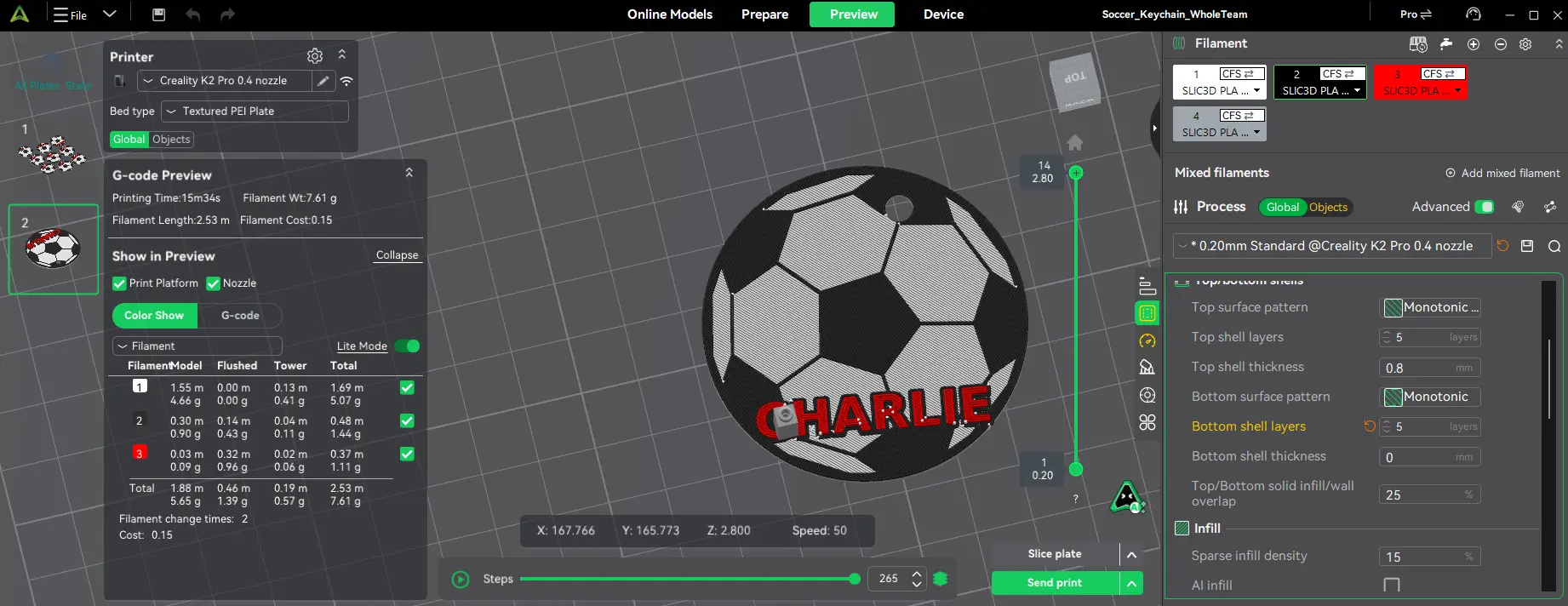
Task: Open printer settings gear icon
Action: pyautogui.click(x=315, y=56)
